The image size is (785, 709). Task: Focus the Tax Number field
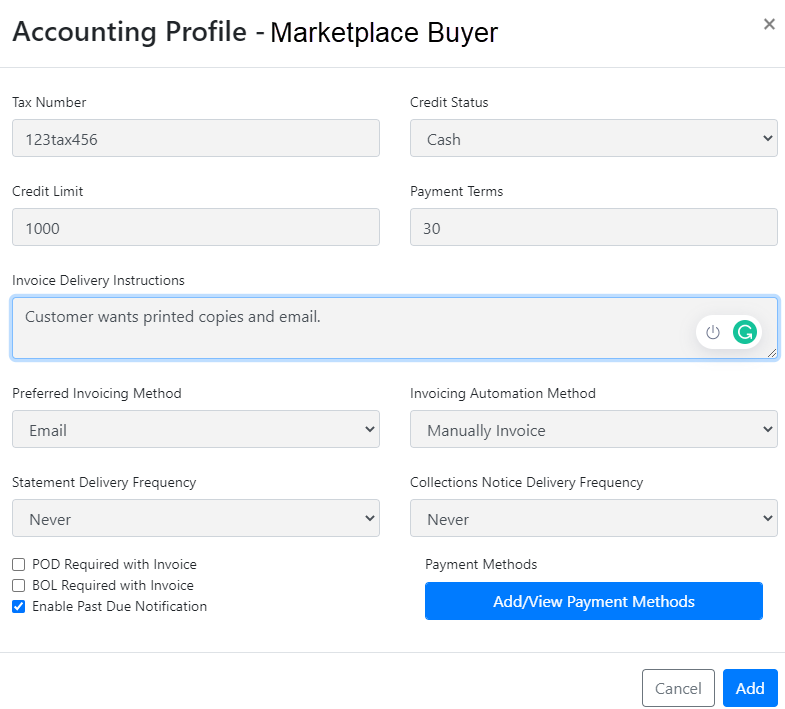click(x=196, y=138)
